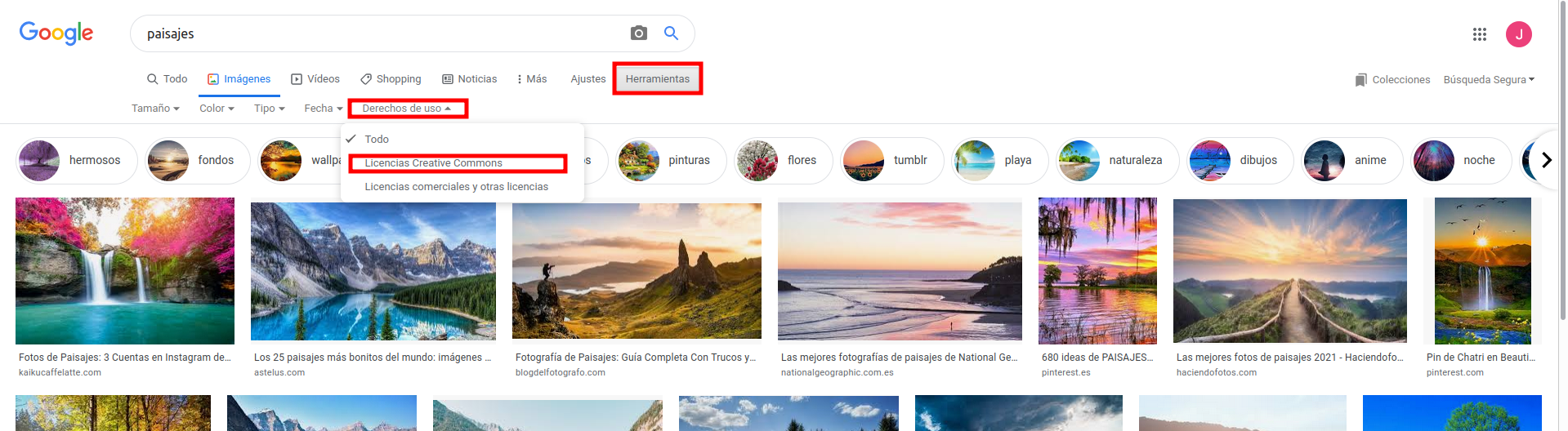The height and width of the screenshot is (431, 1568).
Task: Open the Google apps grid icon
Action: coord(1479,34)
